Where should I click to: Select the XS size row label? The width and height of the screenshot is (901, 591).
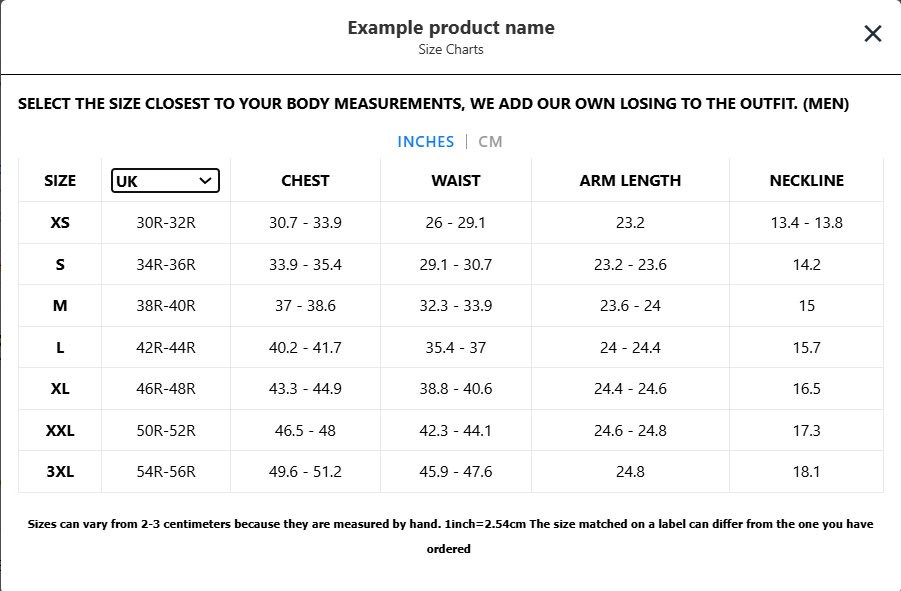pyautogui.click(x=60, y=223)
